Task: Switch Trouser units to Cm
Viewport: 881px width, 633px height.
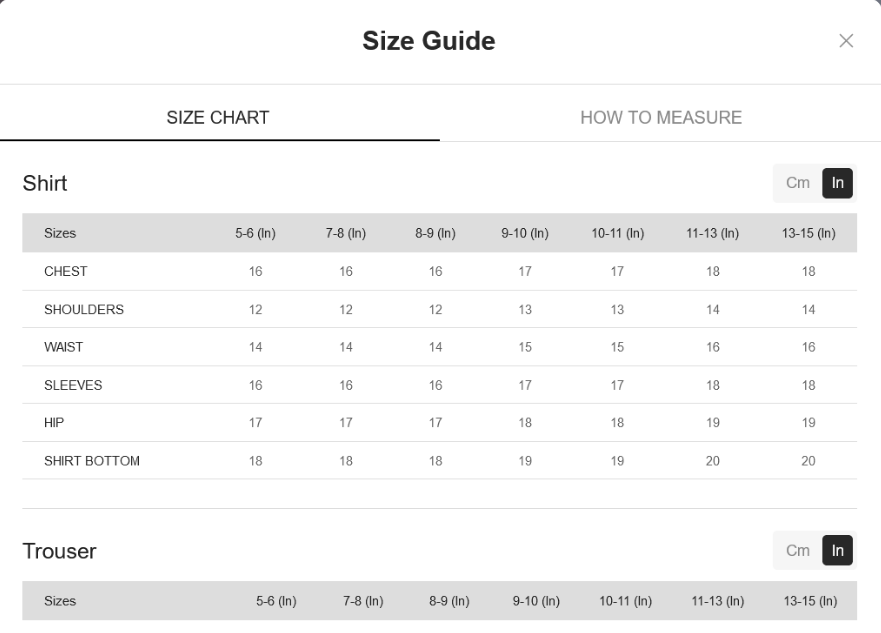Action: click(x=797, y=550)
